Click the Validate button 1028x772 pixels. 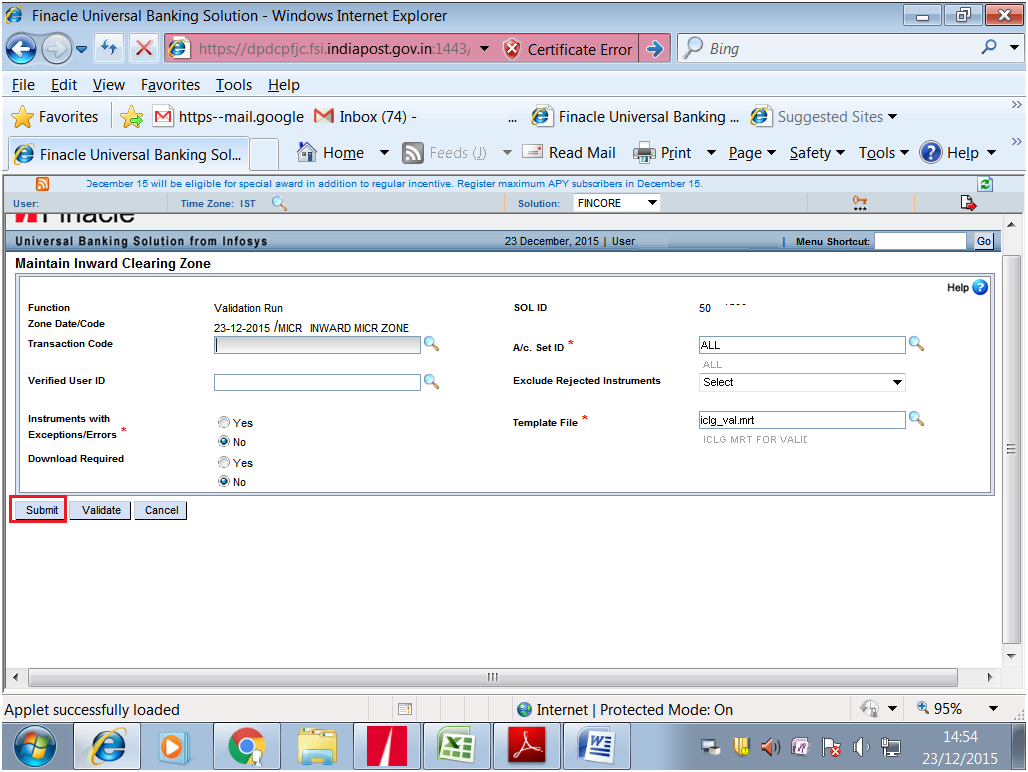(x=99, y=510)
